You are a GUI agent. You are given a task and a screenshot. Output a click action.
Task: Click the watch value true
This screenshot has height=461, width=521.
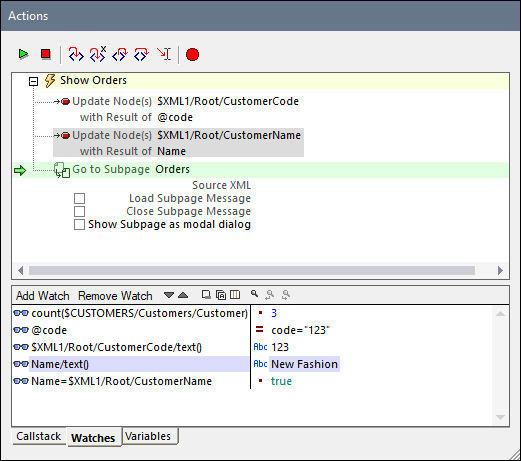(281, 381)
